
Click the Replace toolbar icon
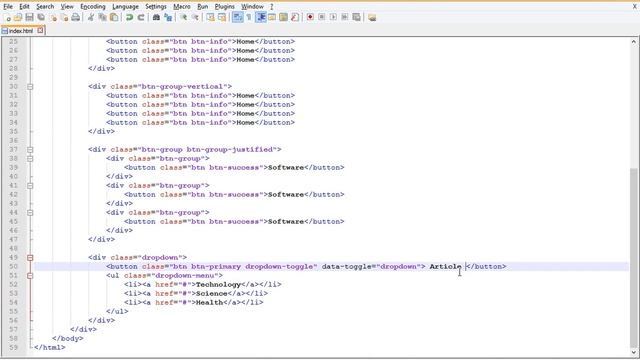(168, 18)
